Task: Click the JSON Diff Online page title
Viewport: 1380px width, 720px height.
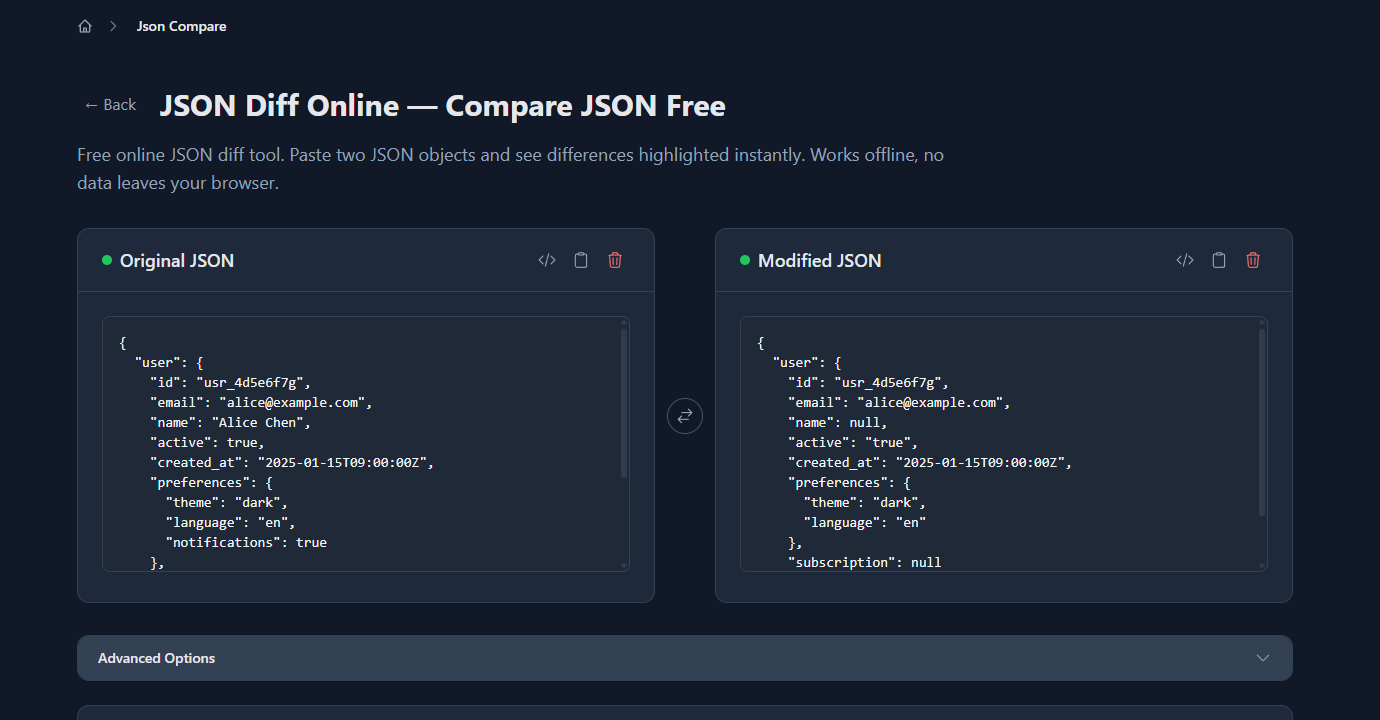Action: point(443,105)
